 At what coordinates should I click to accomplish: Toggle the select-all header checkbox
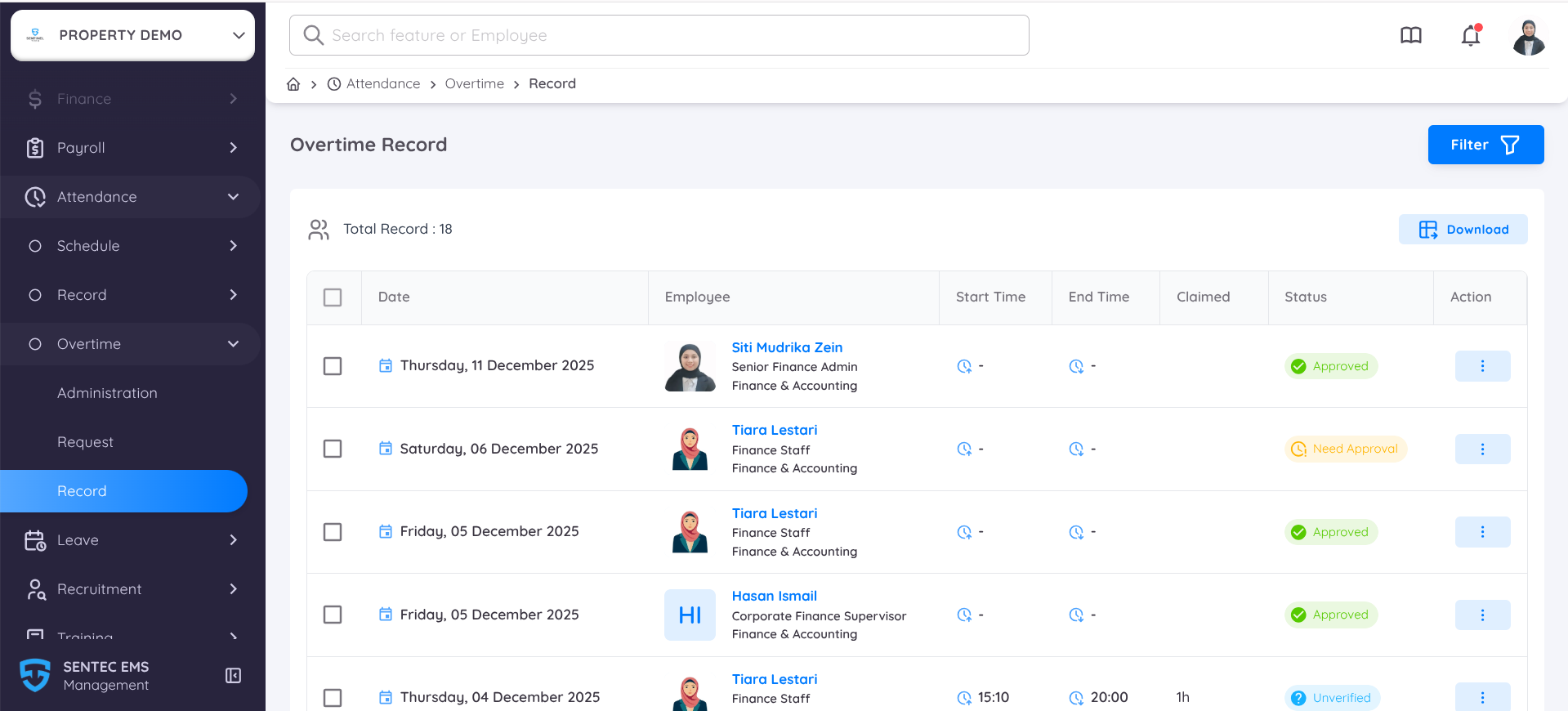click(x=333, y=297)
